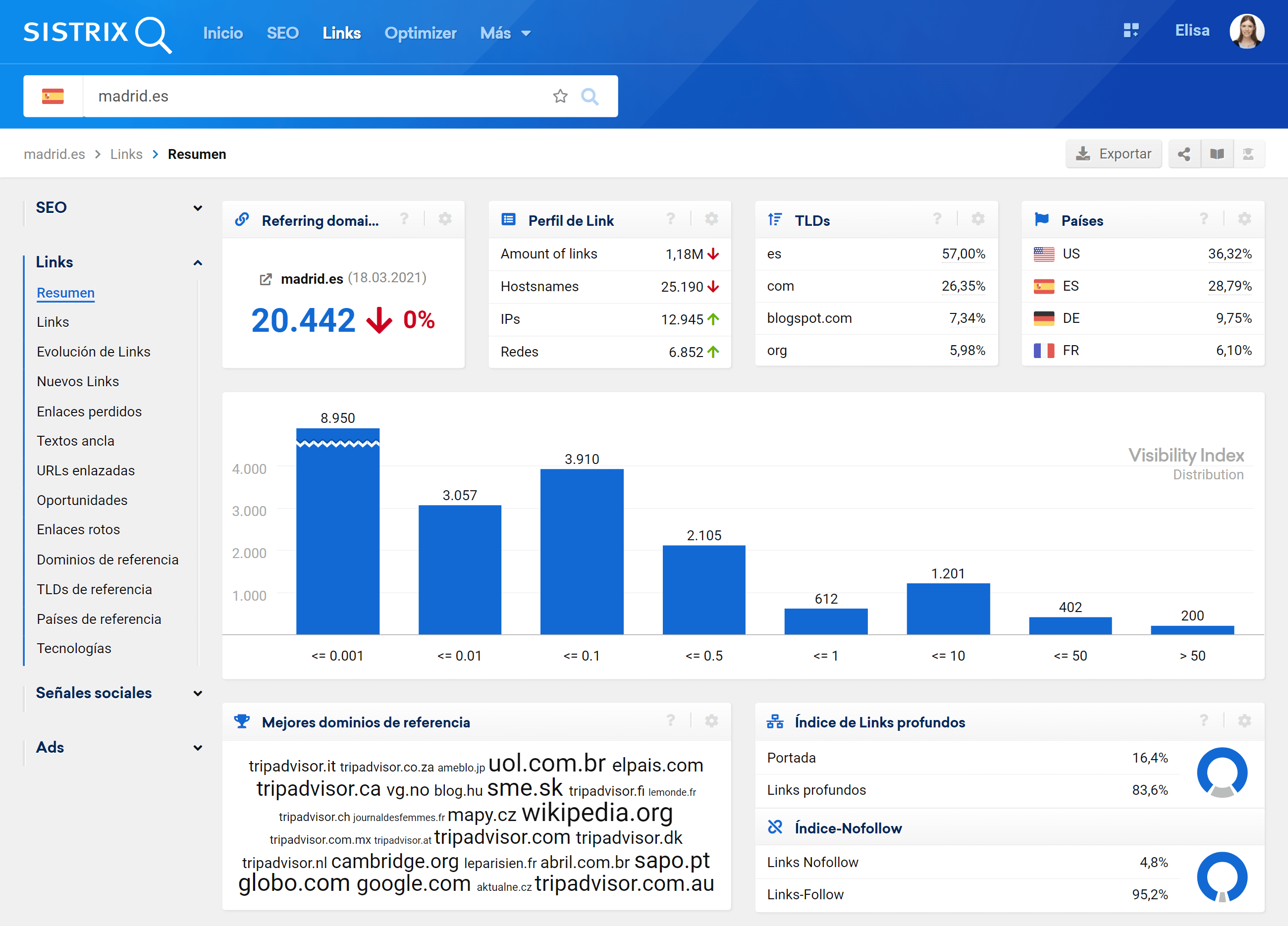1288x926 pixels.
Task: Click the share icon next to Exportar
Action: [1184, 154]
